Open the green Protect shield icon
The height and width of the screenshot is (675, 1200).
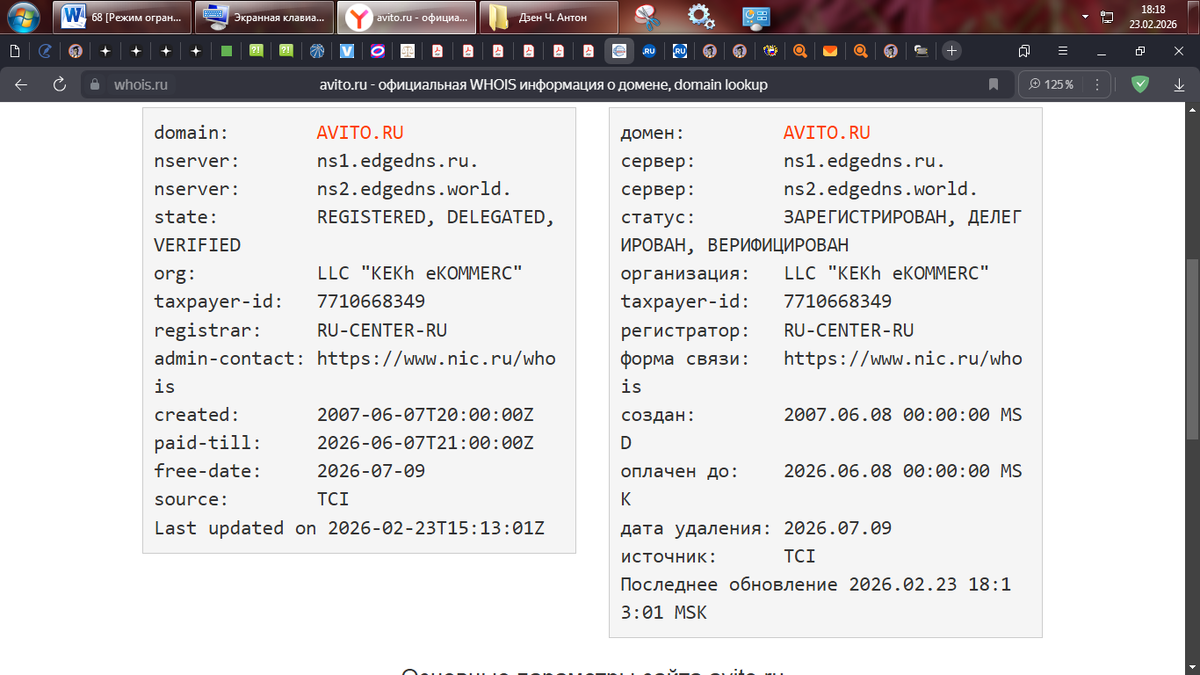[x=1140, y=85]
